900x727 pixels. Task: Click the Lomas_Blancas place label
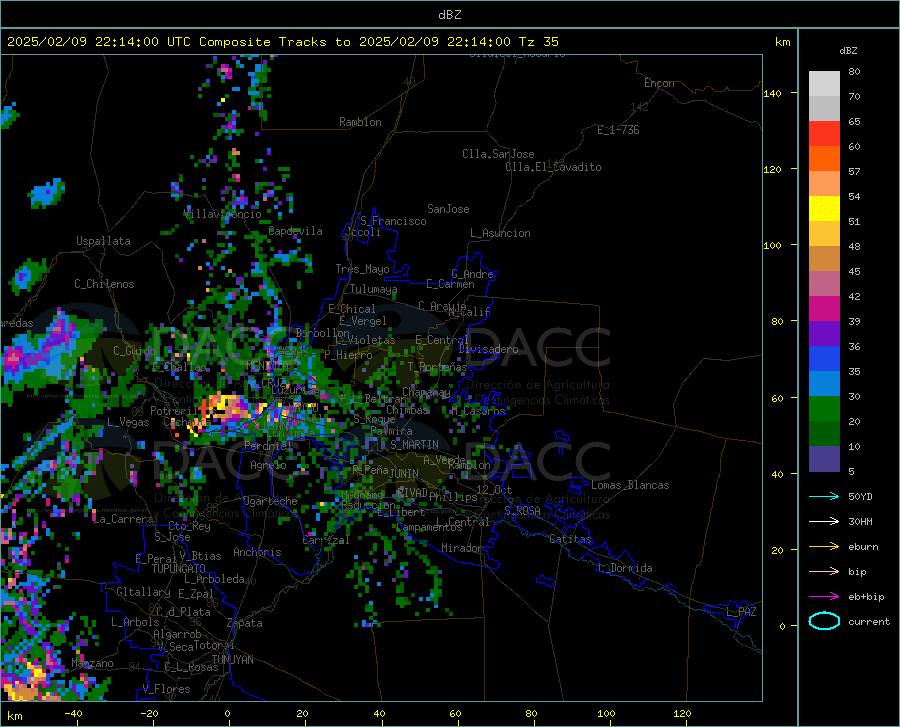630,485
